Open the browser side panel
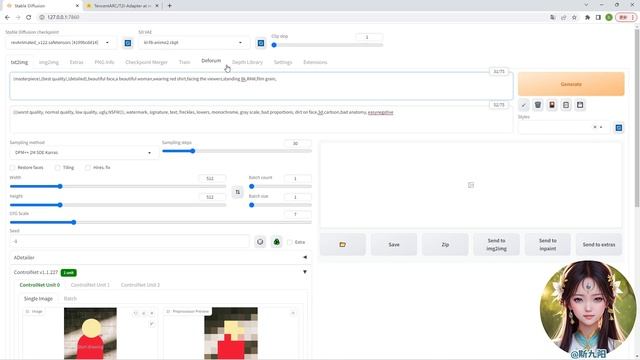The width and height of the screenshot is (640, 360). coord(598,17)
